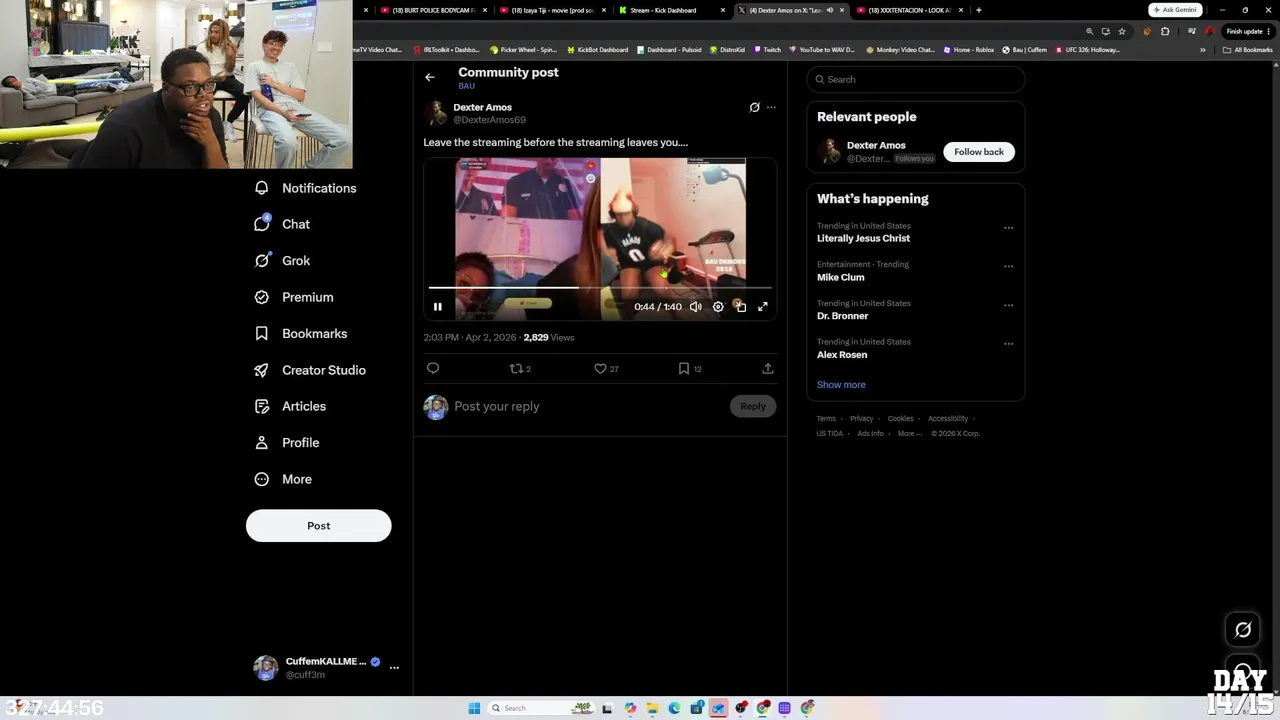Open the 'KickBot Dashboard' bookmark
The width and height of the screenshot is (1280, 720).
(x=598, y=50)
